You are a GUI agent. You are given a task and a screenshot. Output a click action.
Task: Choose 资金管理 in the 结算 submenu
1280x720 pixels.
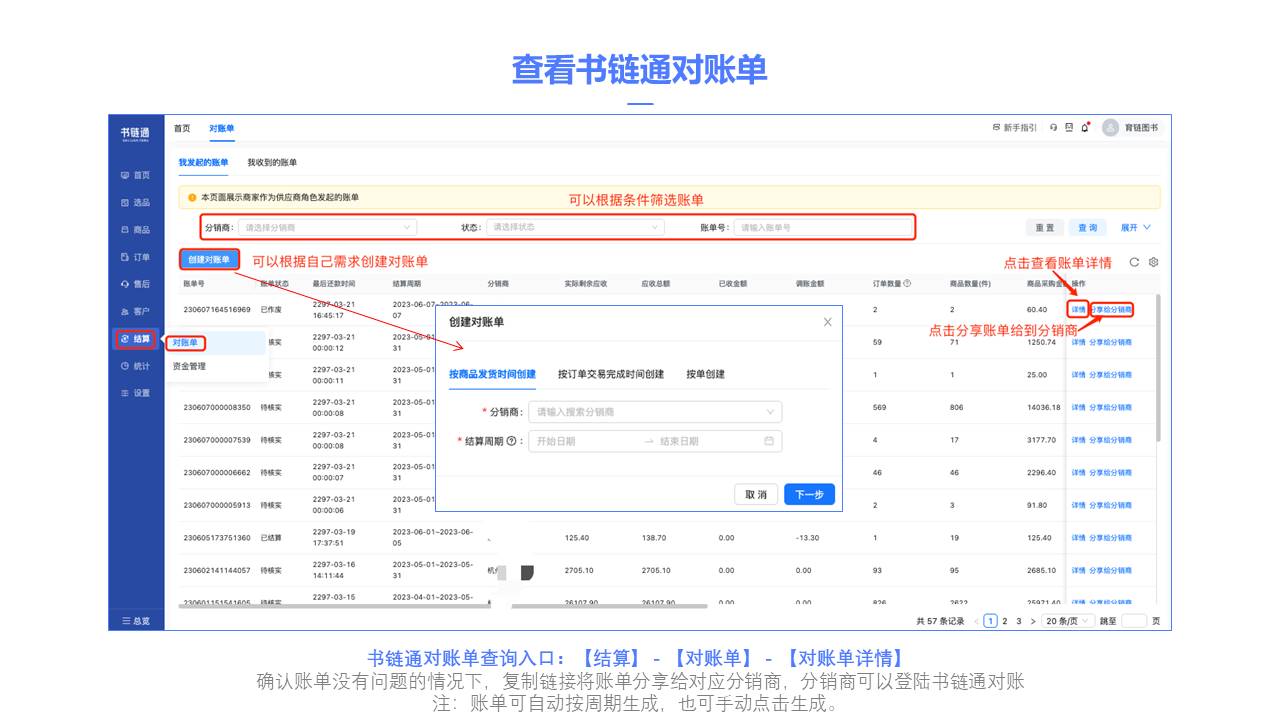(x=189, y=366)
